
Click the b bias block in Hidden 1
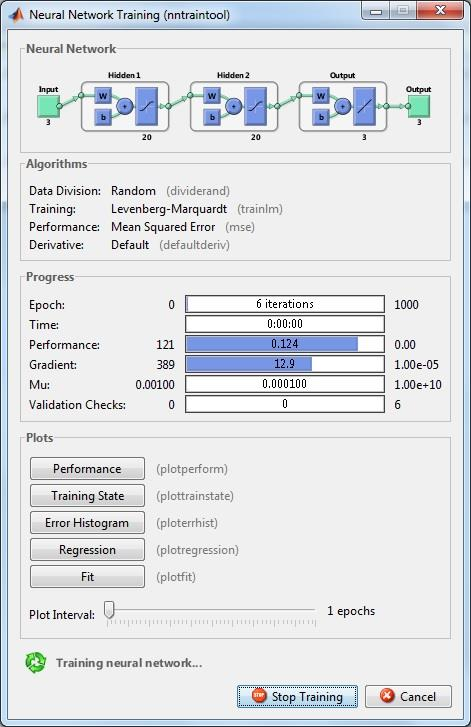tap(103, 117)
